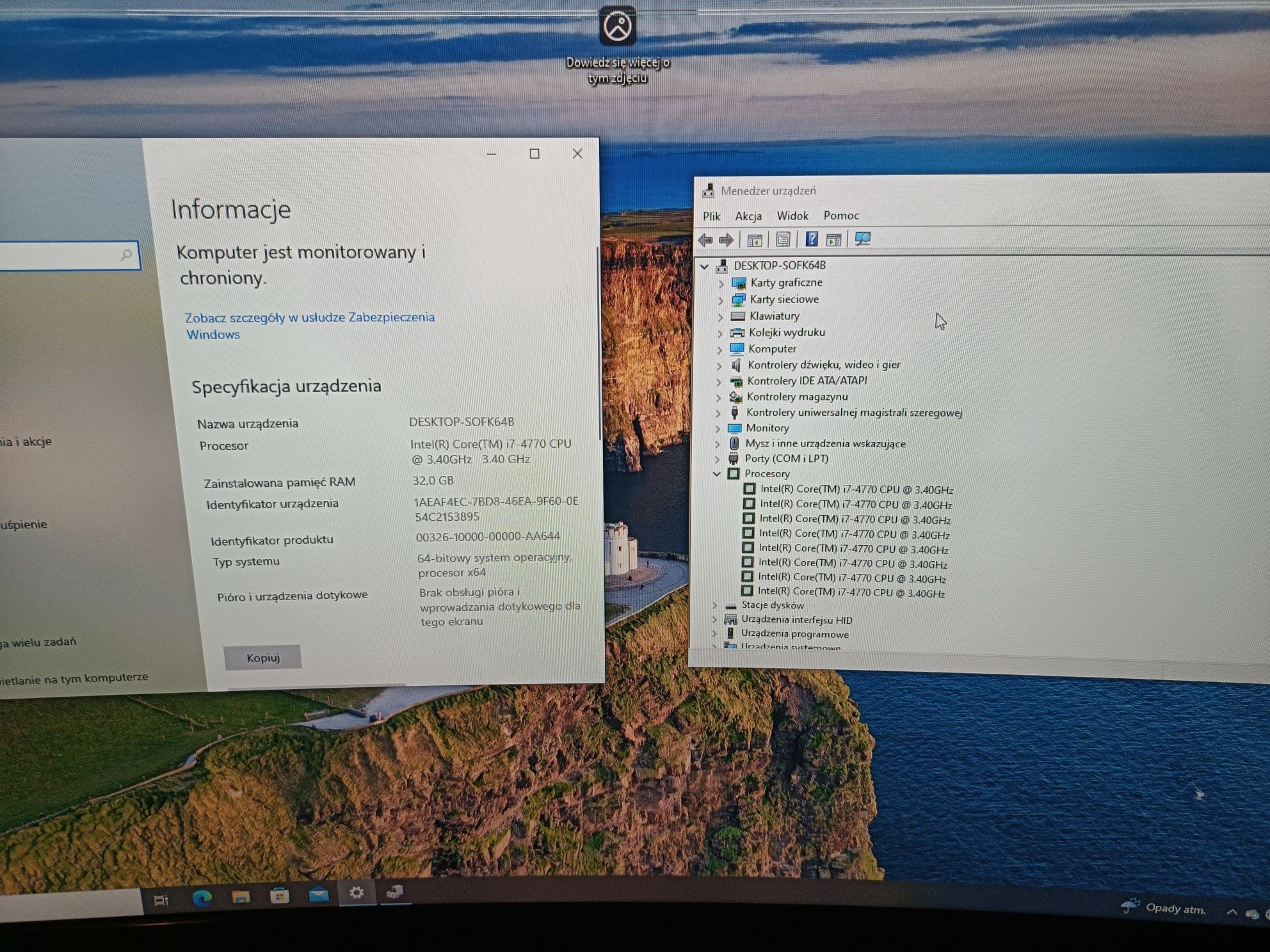This screenshot has width=1270, height=952.
Task: Show hidden tray icons chevron
Action: [x=1232, y=912]
